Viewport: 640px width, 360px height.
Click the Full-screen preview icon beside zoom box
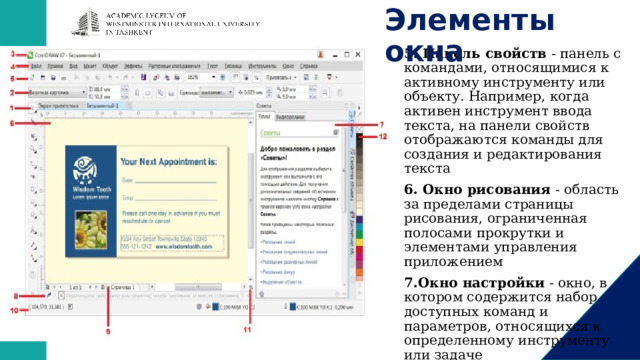tap(223, 77)
